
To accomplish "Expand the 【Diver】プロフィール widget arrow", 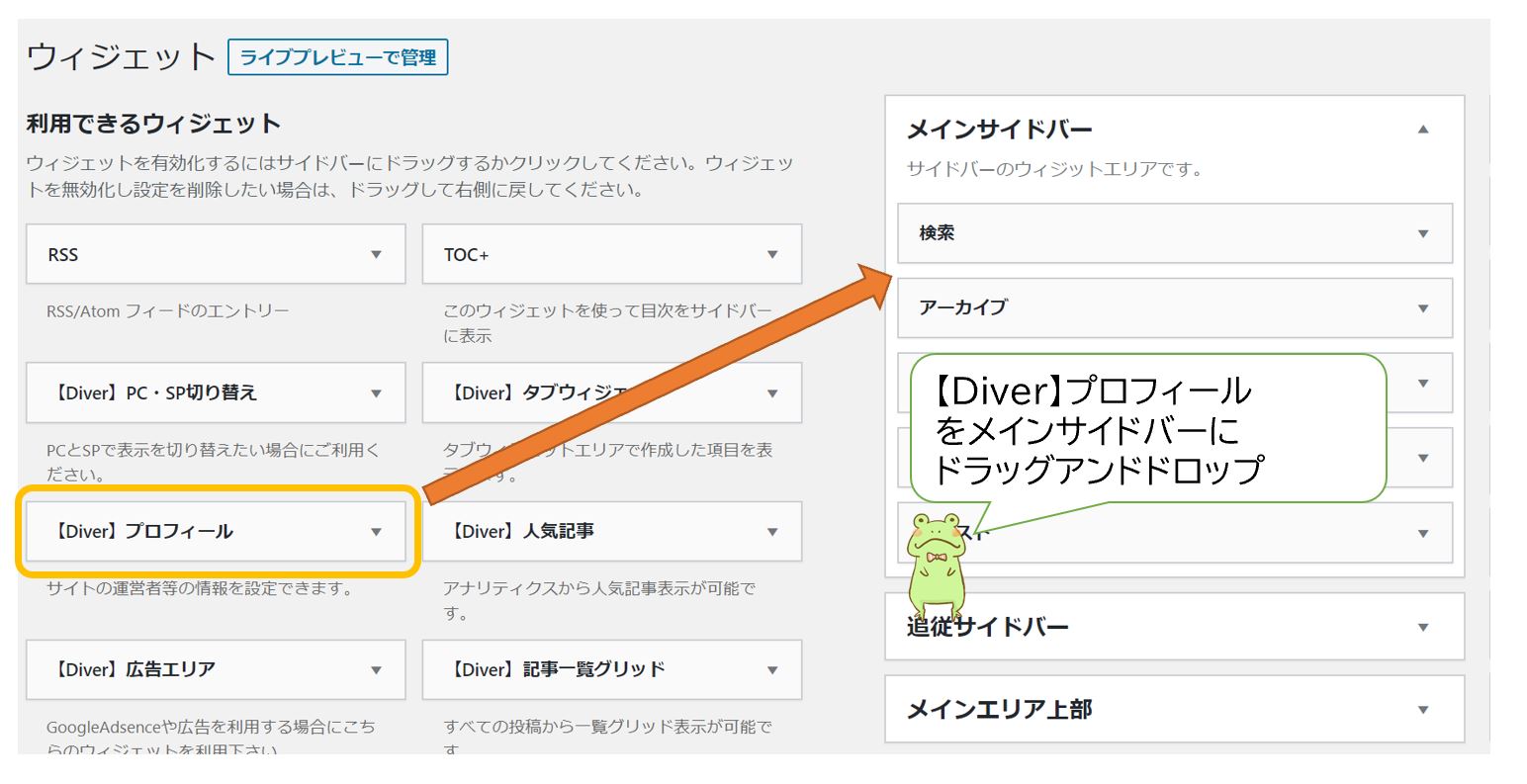I will 376,532.
